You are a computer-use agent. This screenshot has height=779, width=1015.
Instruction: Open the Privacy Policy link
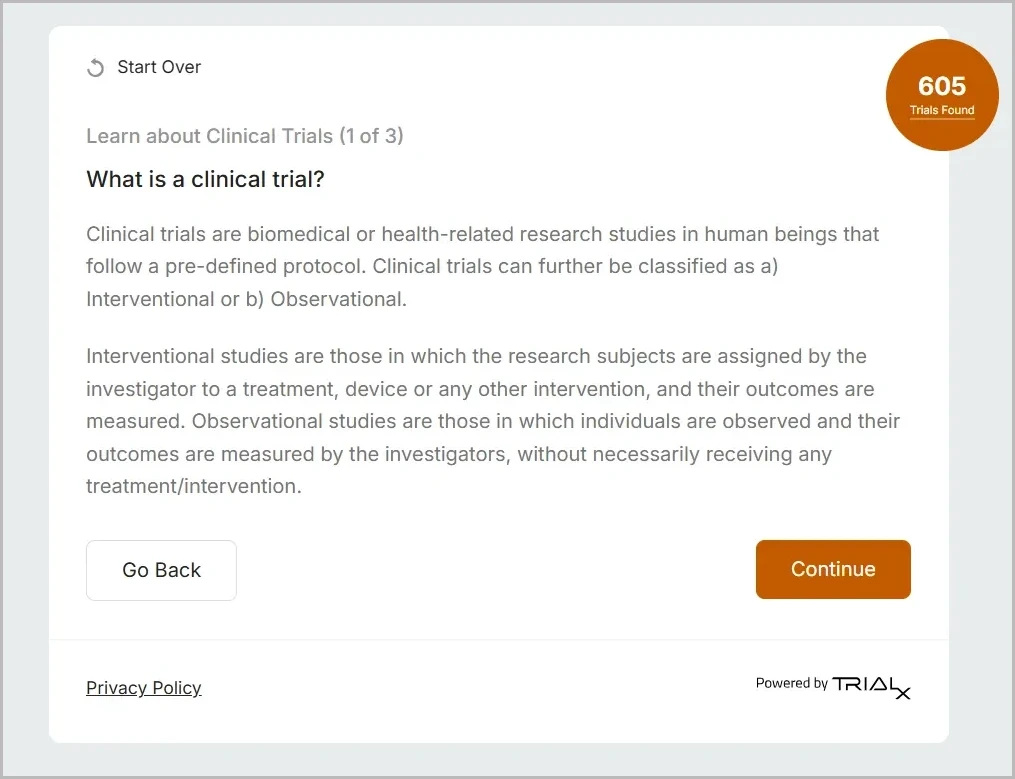[144, 688]
